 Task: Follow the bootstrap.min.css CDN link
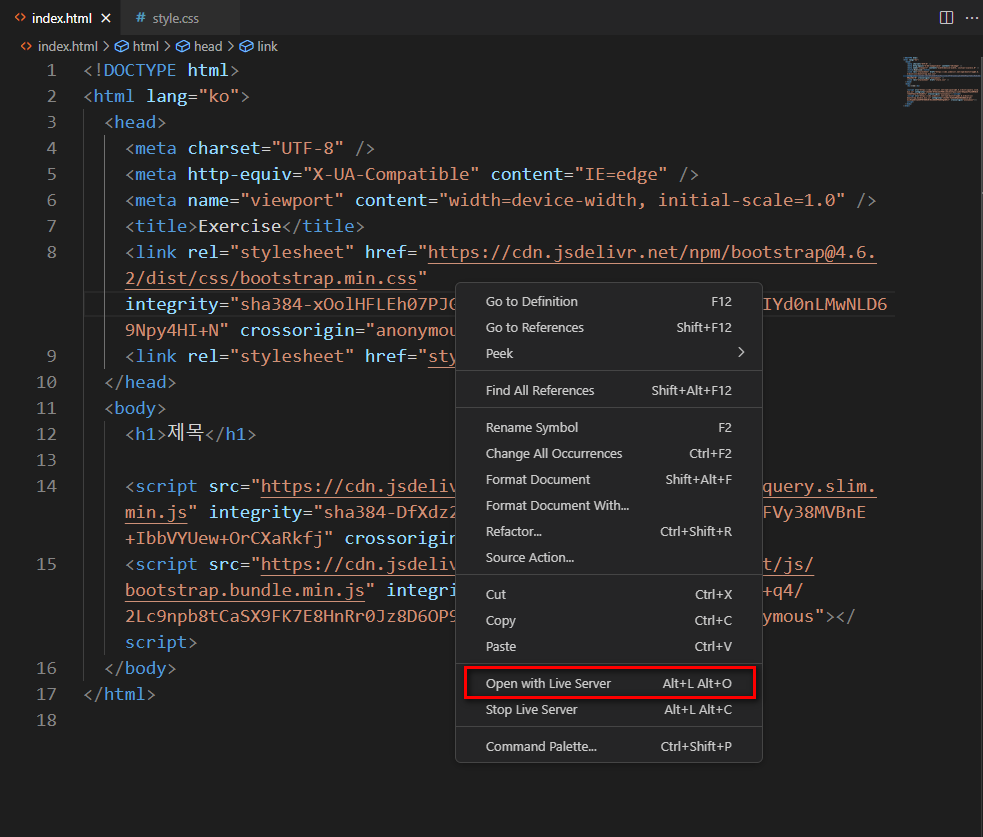(500, 253)
